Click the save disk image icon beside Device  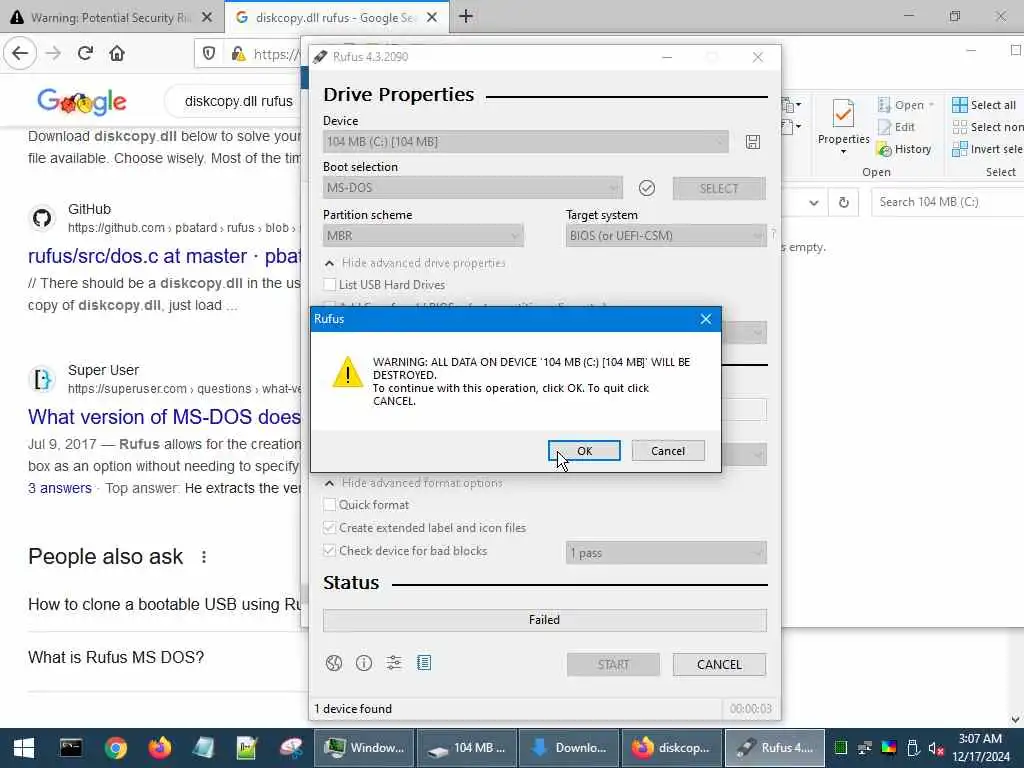click(753, 142)
